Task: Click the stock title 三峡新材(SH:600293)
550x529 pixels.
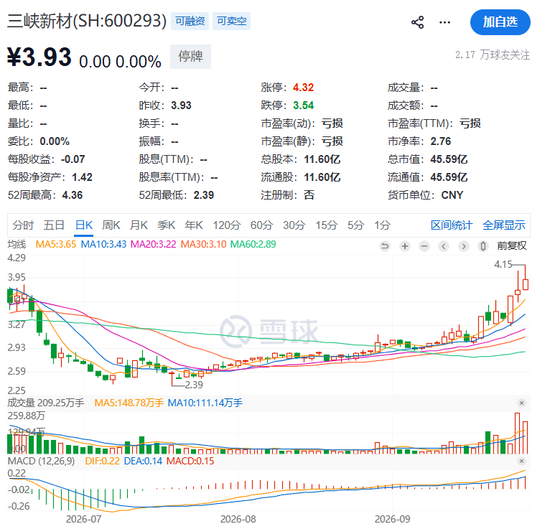Action: pos(87,21)
